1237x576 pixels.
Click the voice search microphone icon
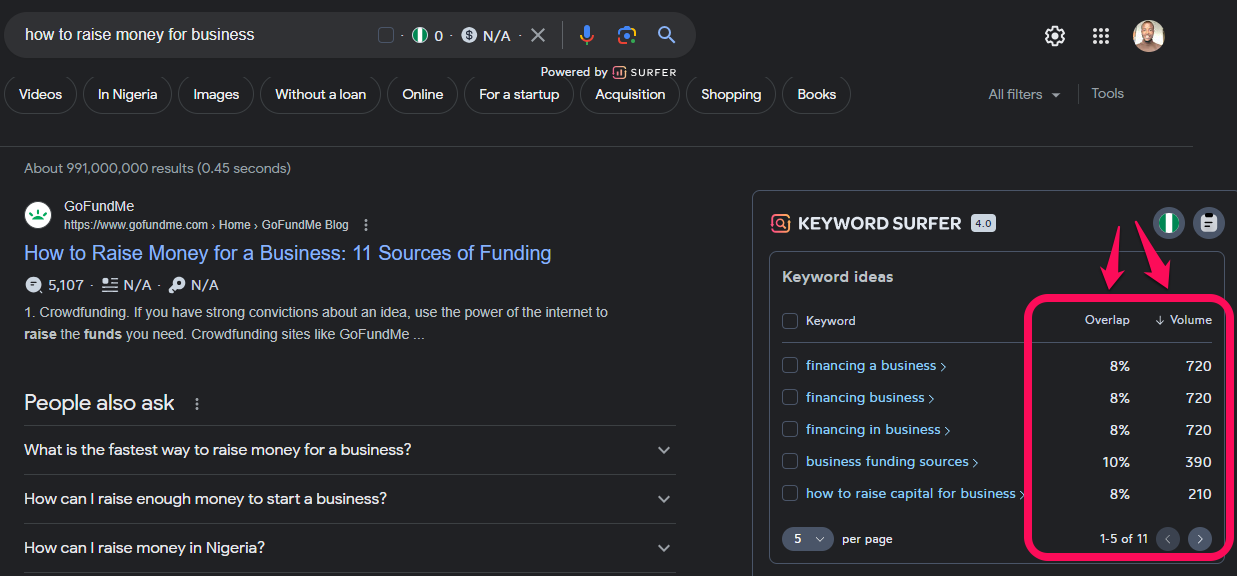587,35
